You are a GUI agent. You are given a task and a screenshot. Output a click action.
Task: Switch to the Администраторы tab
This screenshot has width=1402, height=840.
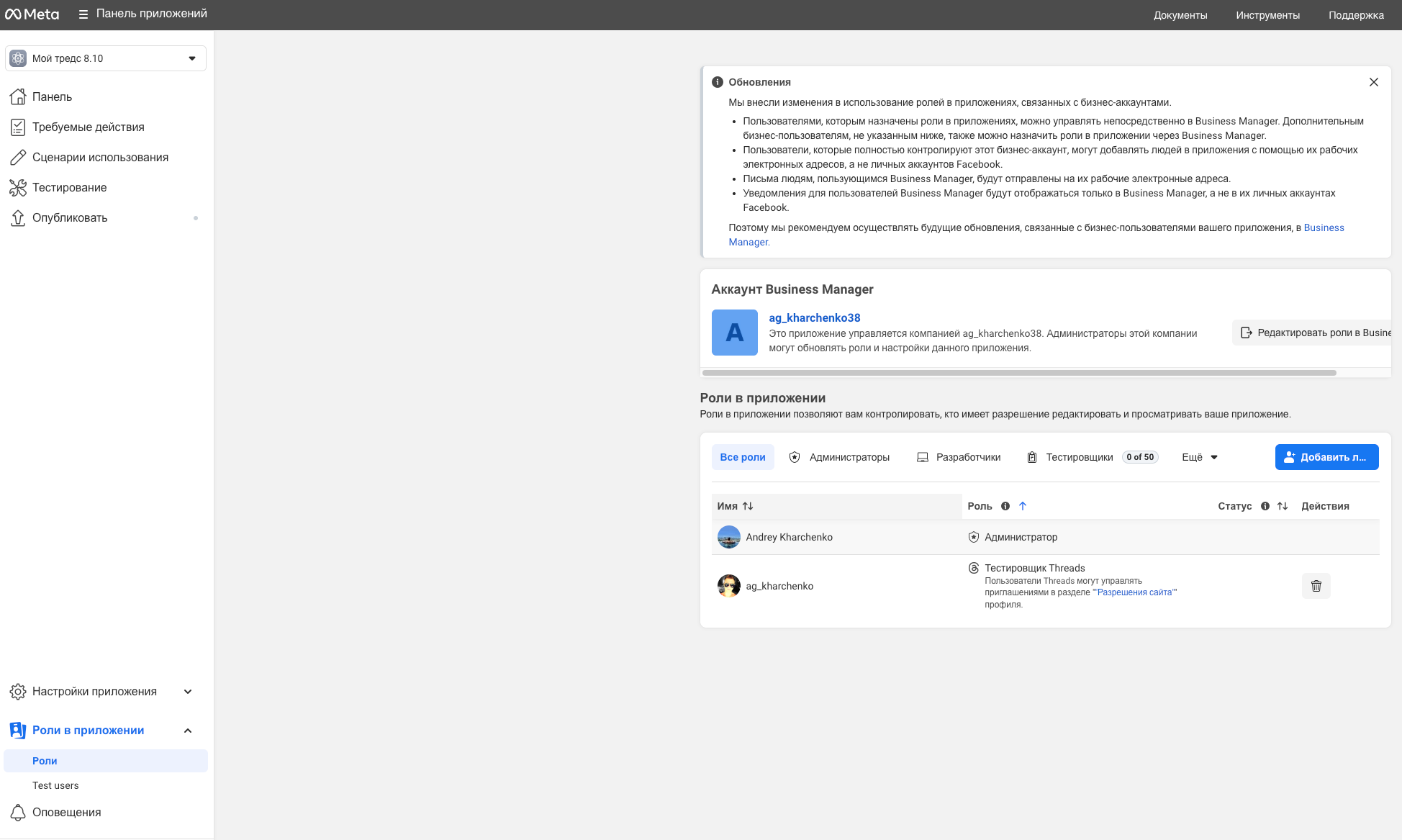pyautogui.click(x=839, y=457)
